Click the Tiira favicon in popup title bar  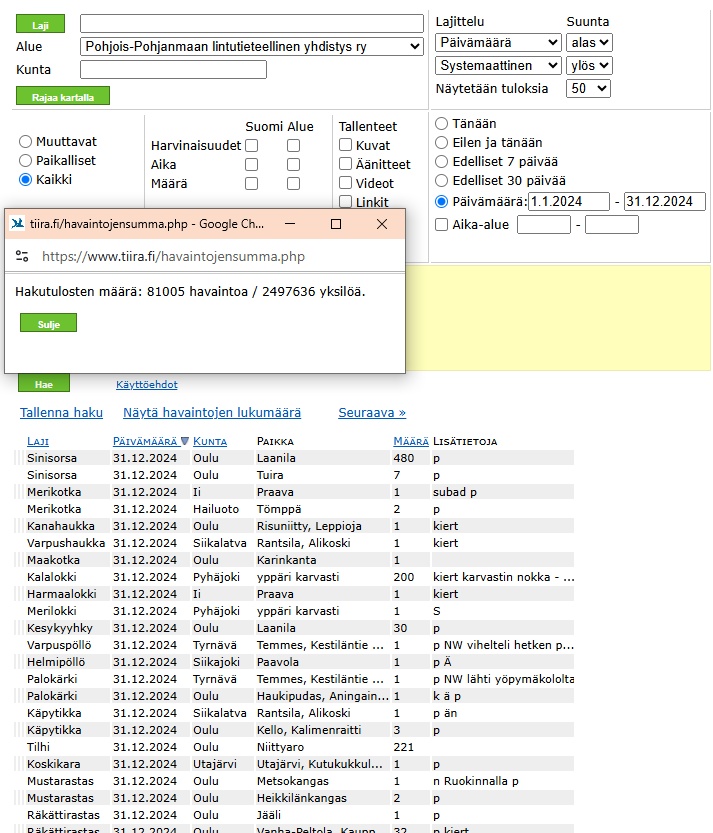coord(18,224)
